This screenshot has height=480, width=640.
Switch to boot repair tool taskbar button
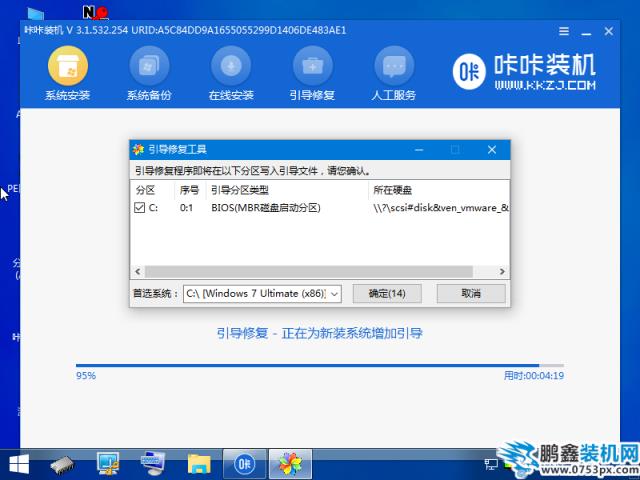pos(290,464)
